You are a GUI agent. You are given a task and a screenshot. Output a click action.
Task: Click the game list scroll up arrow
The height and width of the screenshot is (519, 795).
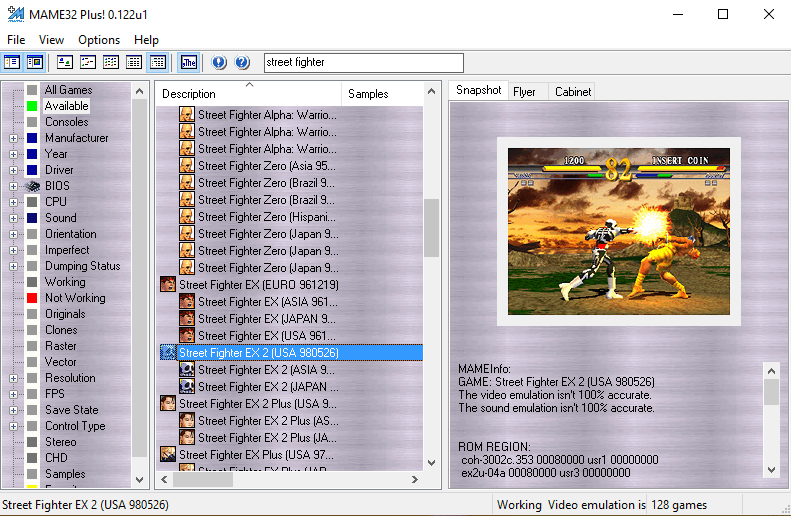(x=431, y=91)
